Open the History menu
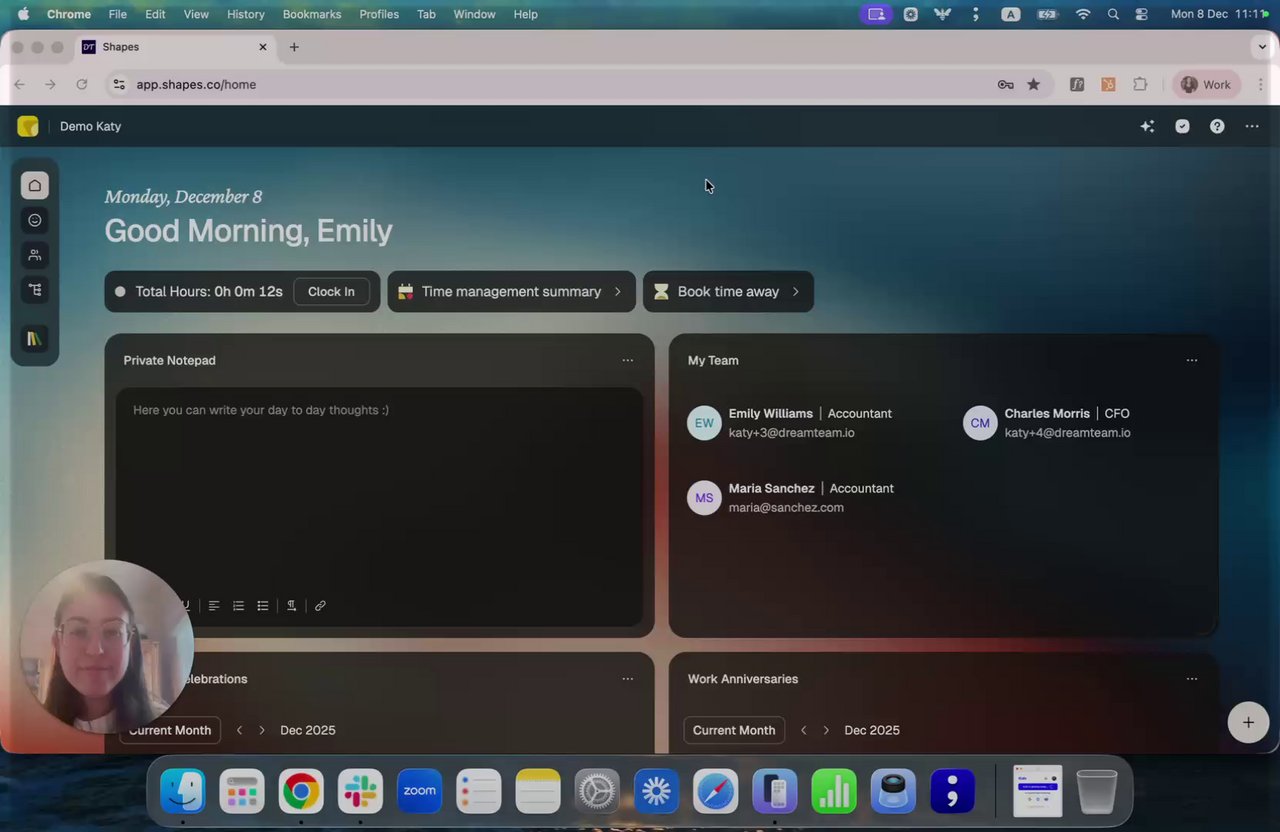Screen dimensions: 1280x832 (246, 14)
